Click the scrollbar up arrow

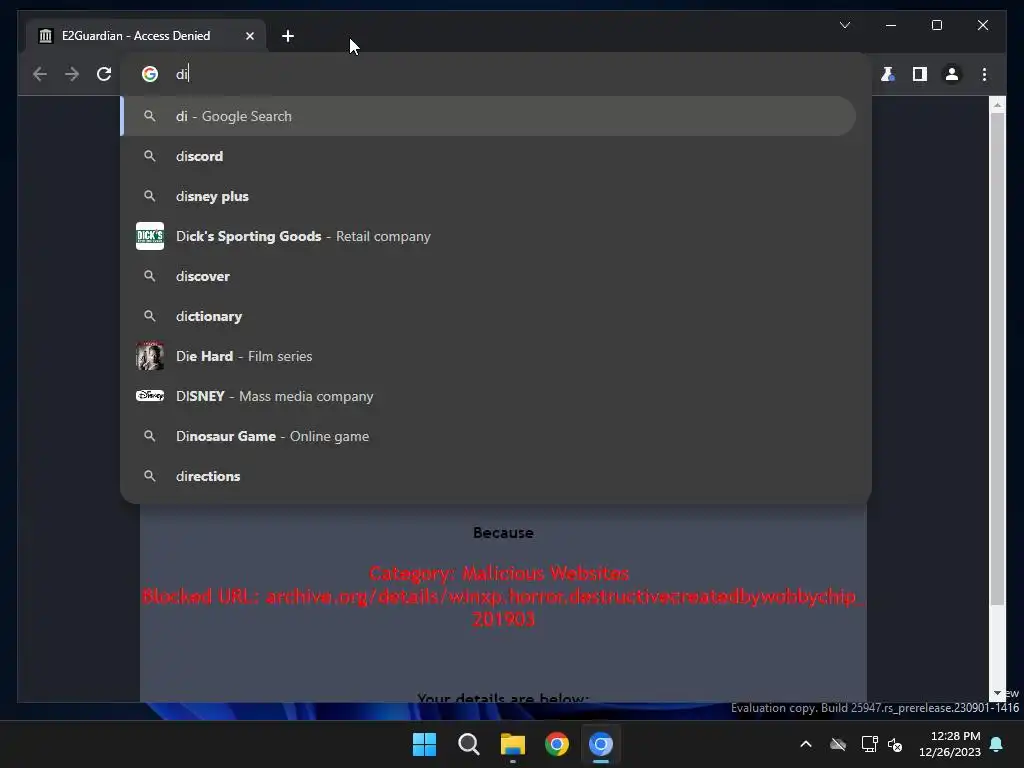tap(997, 104)
